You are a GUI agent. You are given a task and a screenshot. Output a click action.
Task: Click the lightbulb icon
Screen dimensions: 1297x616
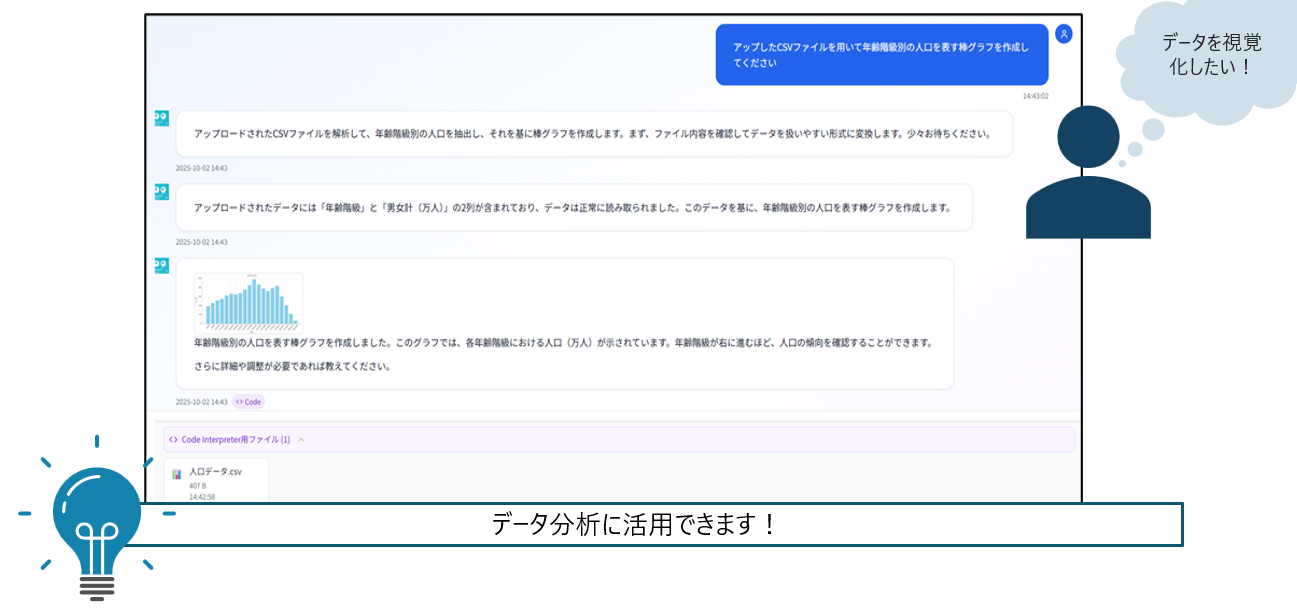[x=96, y=520]
